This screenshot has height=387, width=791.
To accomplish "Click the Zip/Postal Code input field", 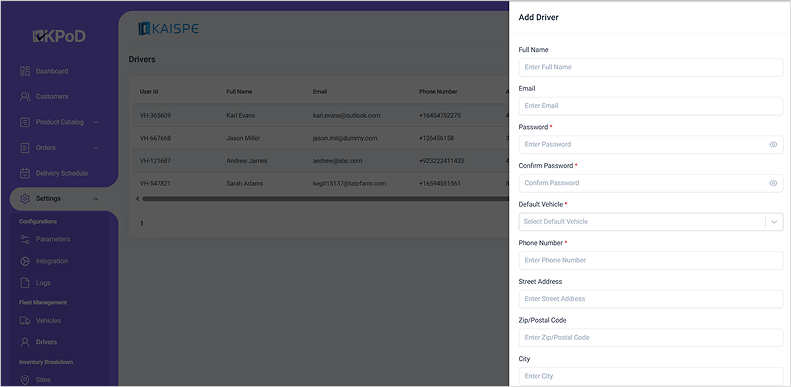I will click(x=651, y=338).
